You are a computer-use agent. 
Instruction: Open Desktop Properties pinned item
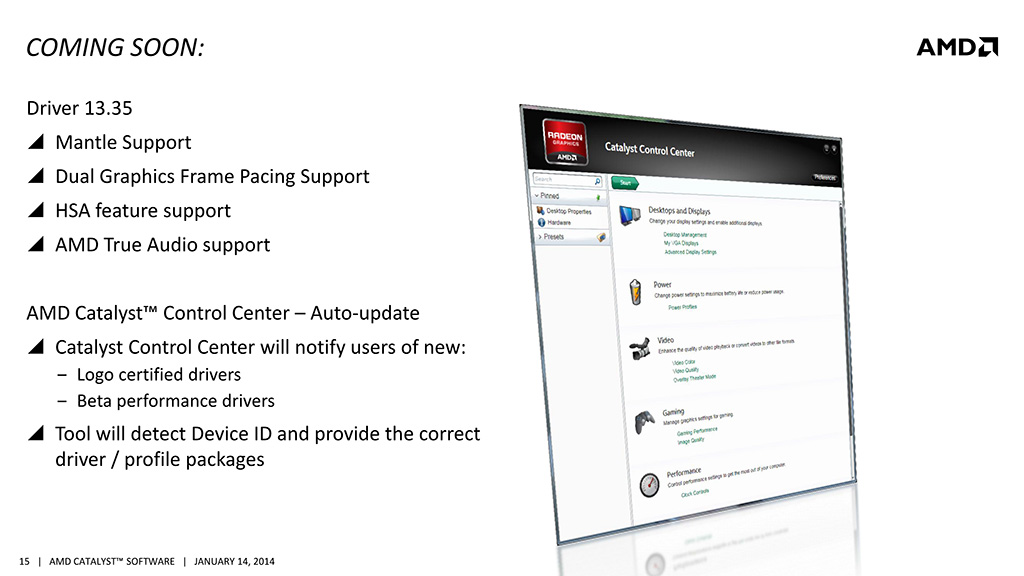tap(569, 211)
